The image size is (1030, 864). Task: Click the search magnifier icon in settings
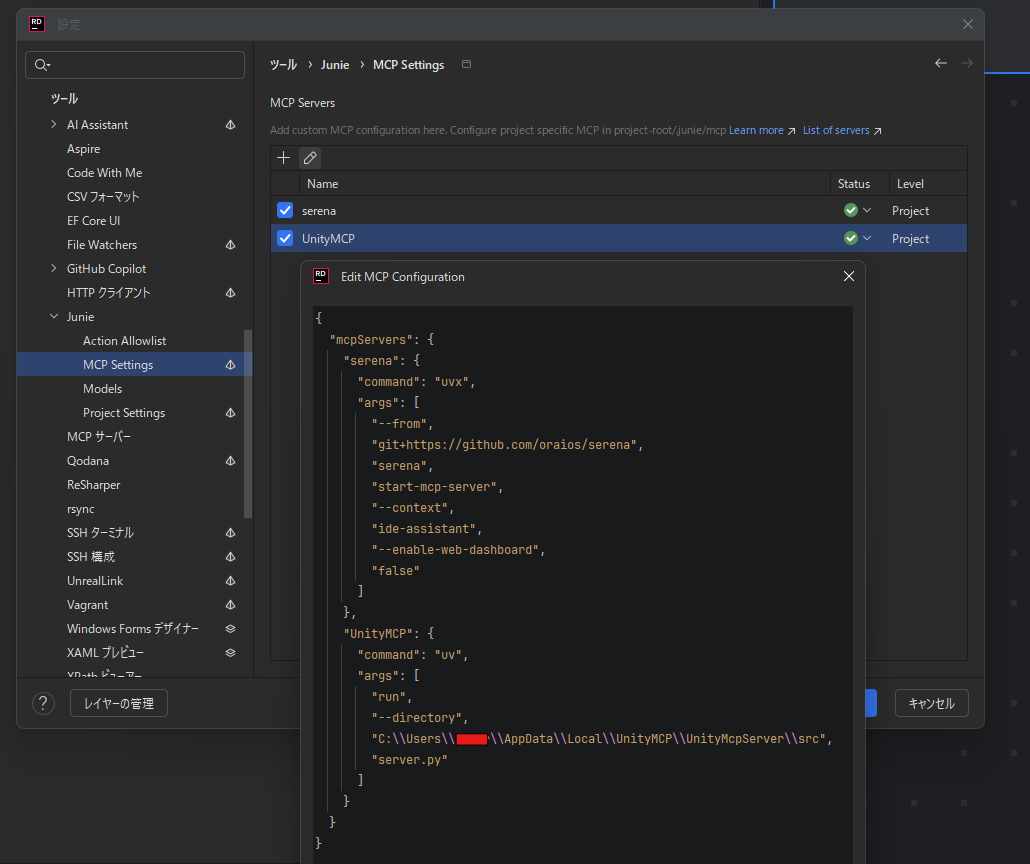click(41, 65)
